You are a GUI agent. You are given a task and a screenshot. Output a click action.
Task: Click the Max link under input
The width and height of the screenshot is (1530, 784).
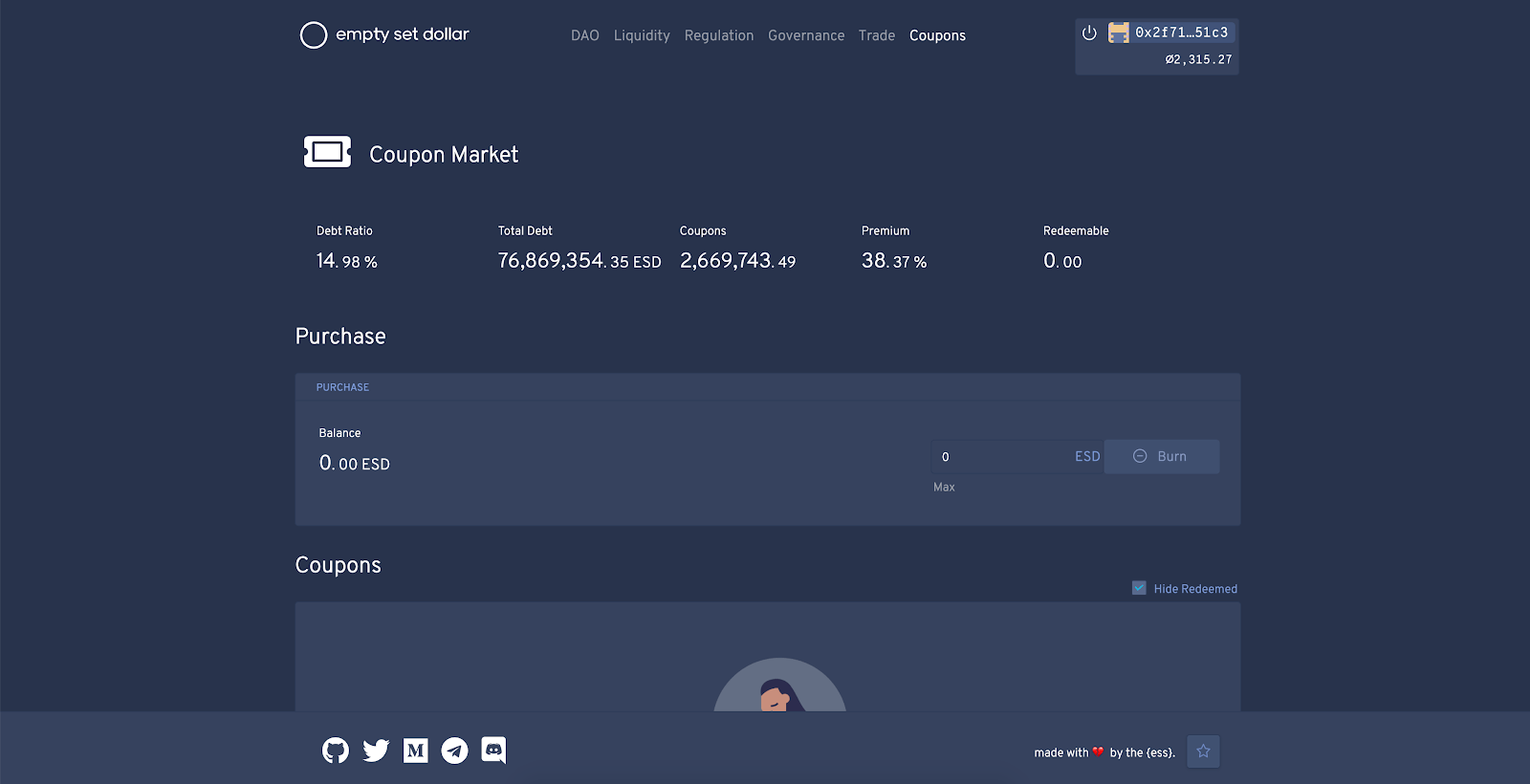pos(944,487)
